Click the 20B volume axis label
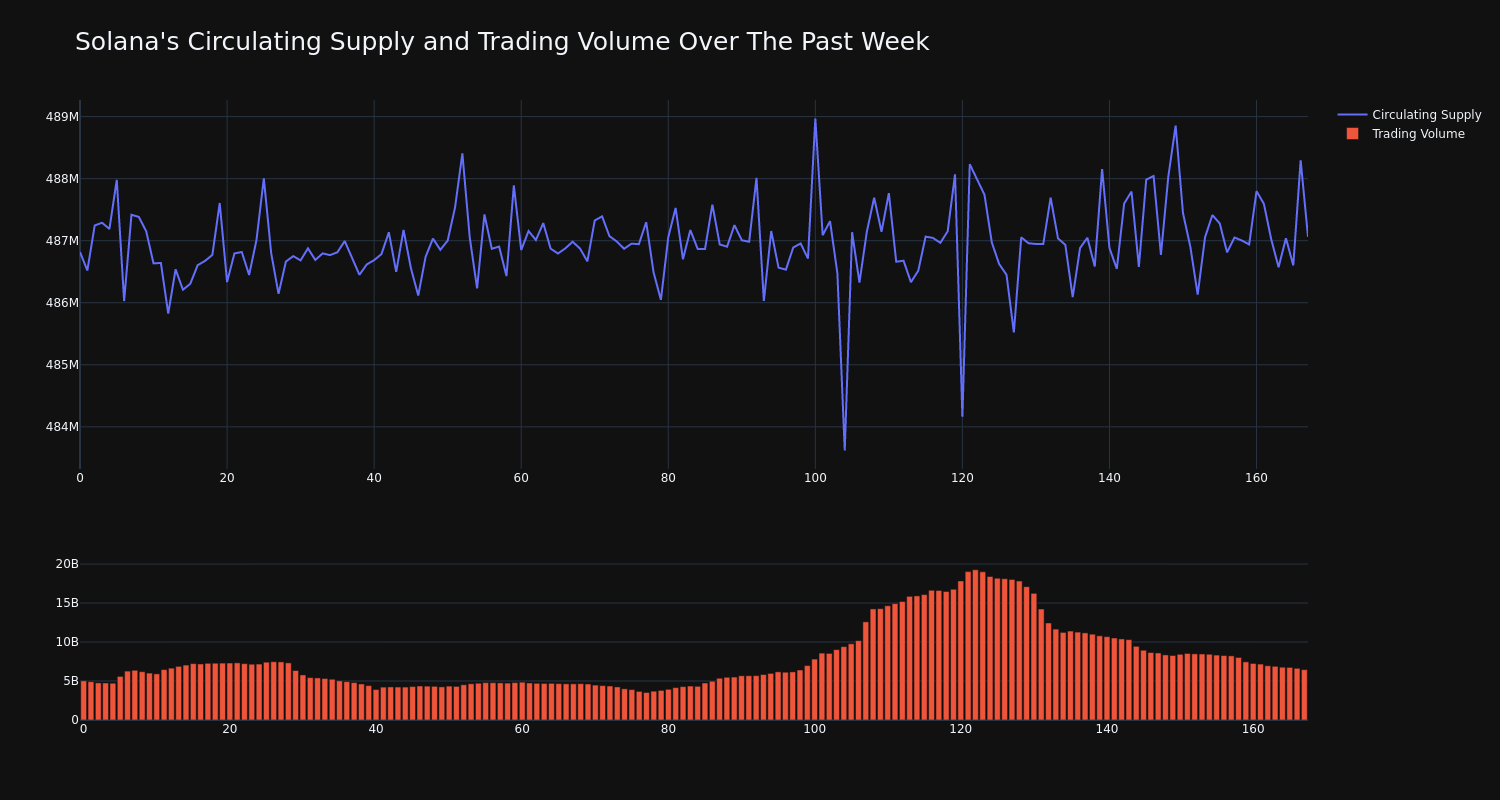This screenshot has width=1500, height=800. pyautogui.click(x=67, y=564)
